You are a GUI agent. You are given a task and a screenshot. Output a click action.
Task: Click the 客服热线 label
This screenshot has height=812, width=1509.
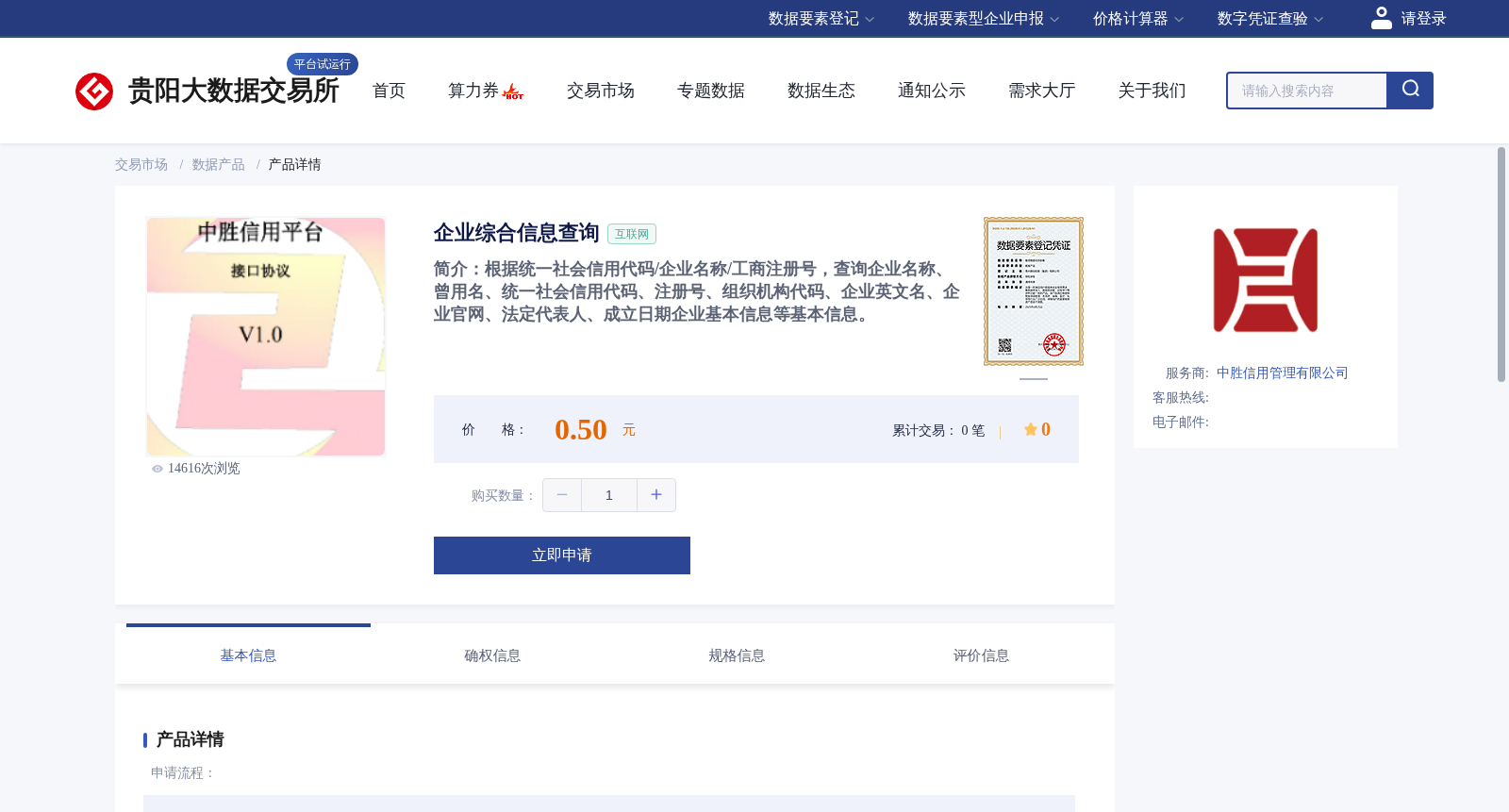[1180, 398]
